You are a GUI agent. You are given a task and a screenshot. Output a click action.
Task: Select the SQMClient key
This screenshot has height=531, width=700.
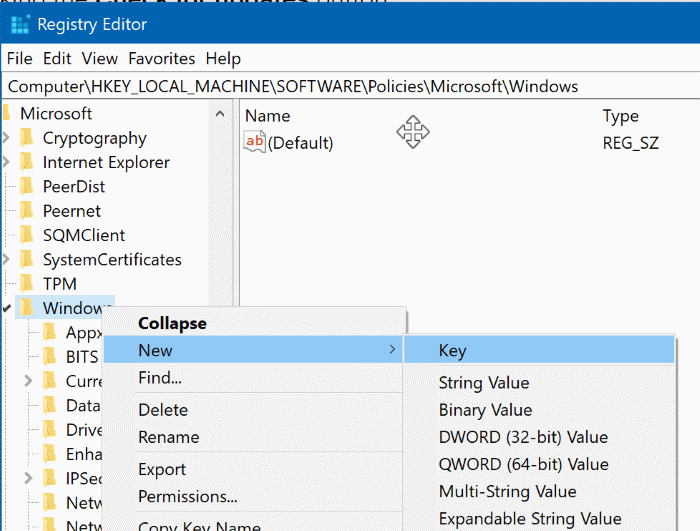[x=84, y=235]
